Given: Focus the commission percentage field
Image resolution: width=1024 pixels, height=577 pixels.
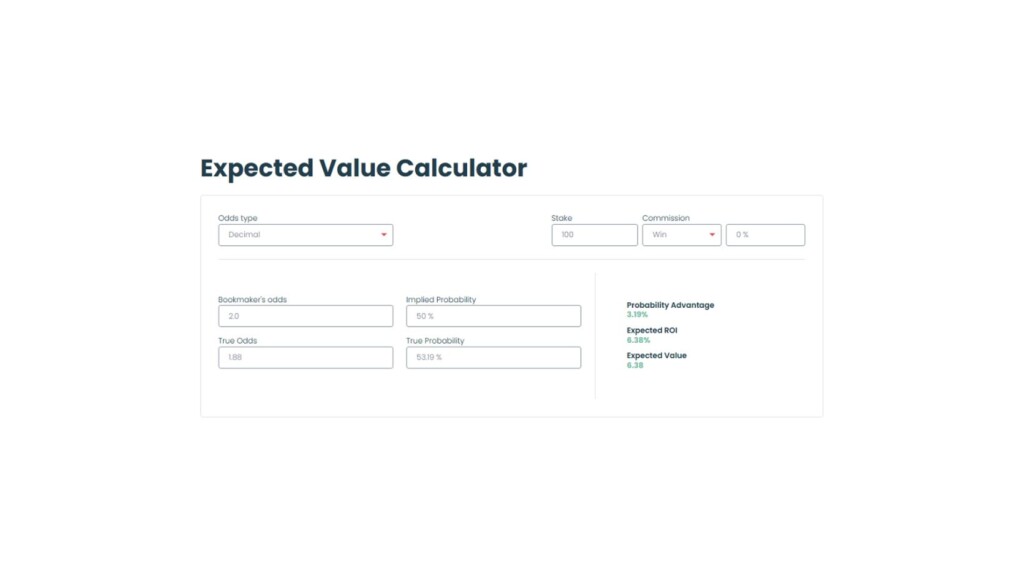Looking at the screenshot, I should (x=765, y=235).
